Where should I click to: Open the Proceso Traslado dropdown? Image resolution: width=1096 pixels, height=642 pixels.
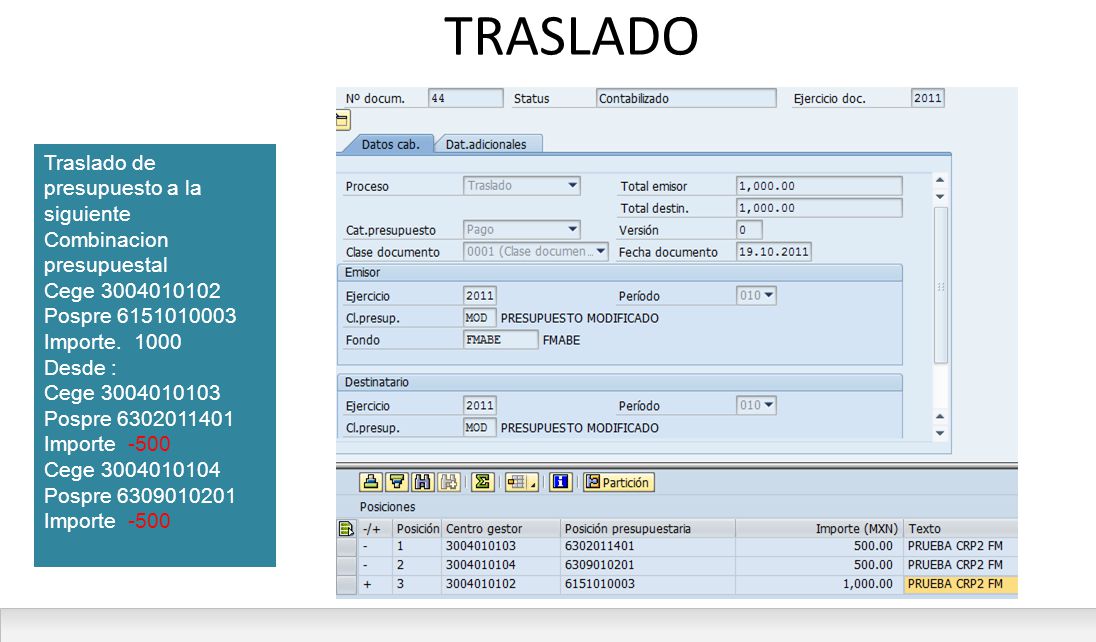point(572,185)
